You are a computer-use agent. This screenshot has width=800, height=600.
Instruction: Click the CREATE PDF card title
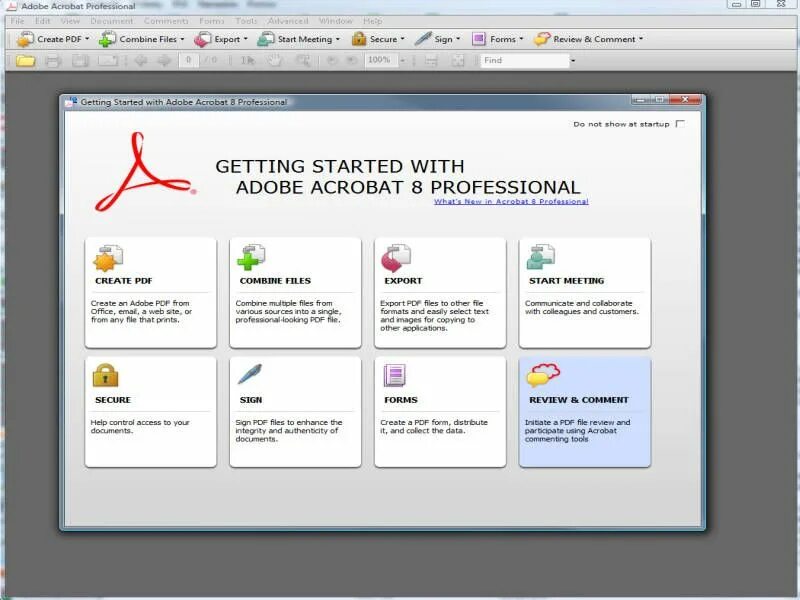click(124, 281)
